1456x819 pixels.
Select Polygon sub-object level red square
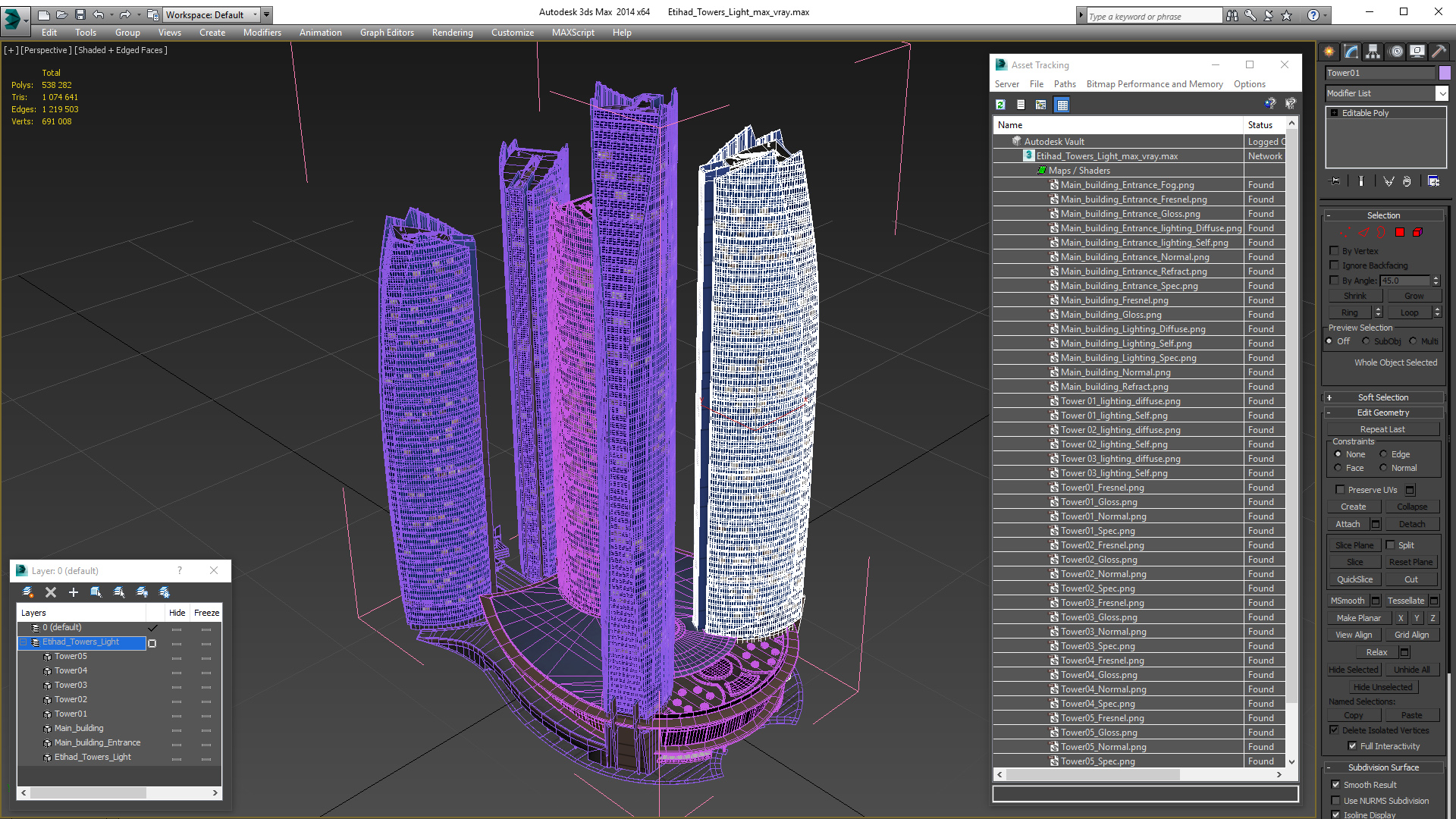pos(1400,233)
